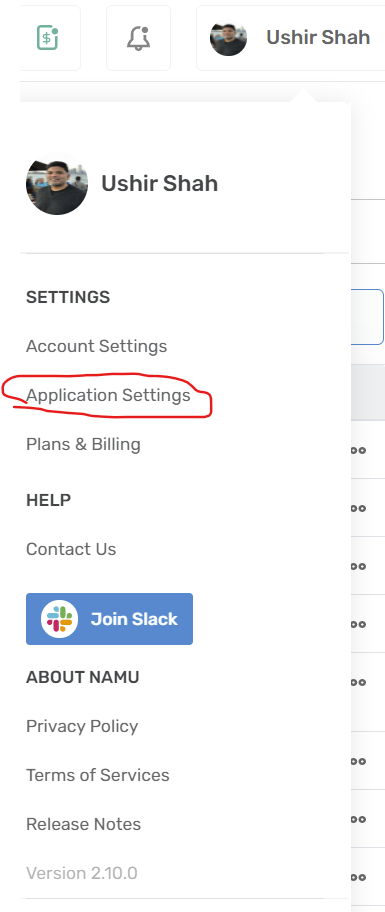
Task: Go to Plans & Billing
Action: 83,444
